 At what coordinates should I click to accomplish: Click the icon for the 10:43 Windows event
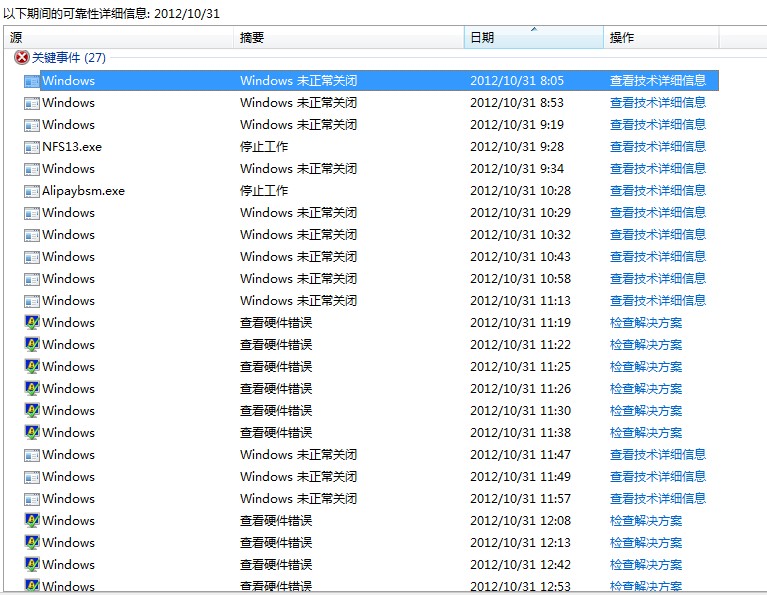click(32, 257)
